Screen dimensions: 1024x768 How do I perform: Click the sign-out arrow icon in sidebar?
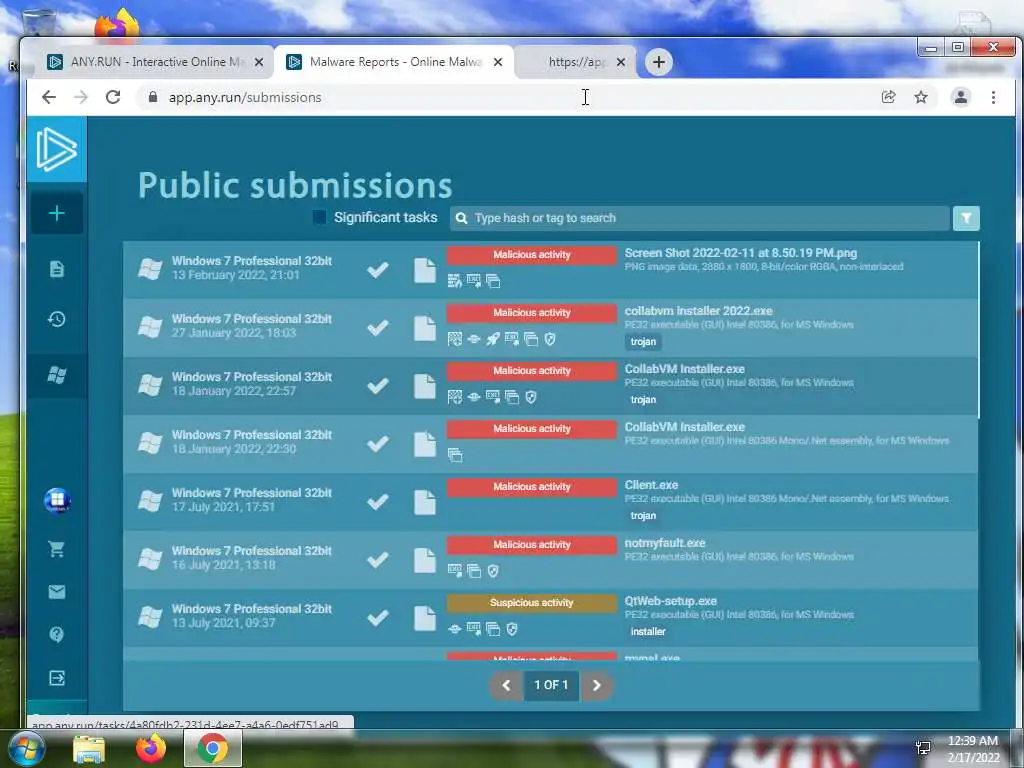[57, 678]
